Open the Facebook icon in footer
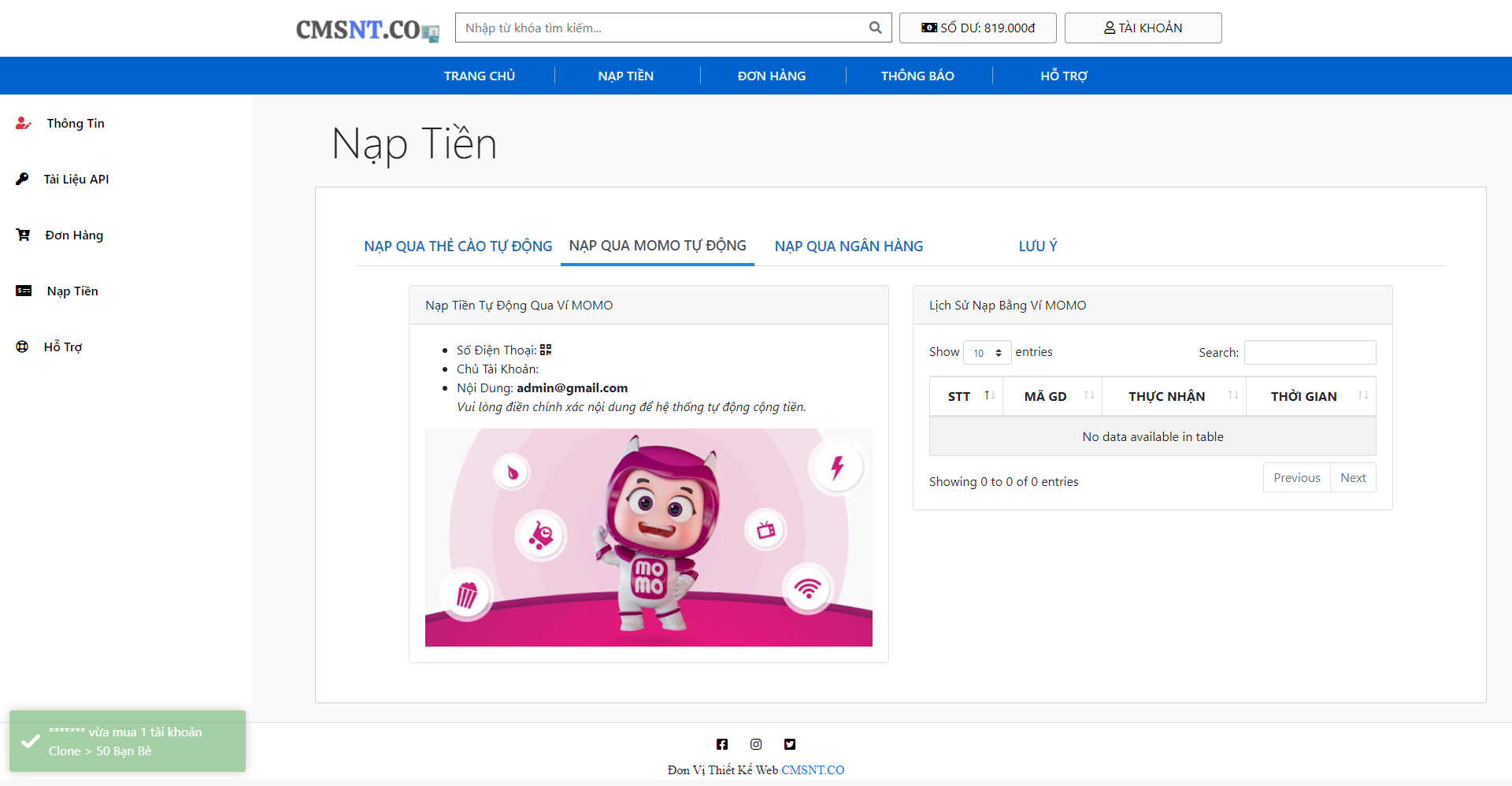1512x786 pixels. point(722,744)
